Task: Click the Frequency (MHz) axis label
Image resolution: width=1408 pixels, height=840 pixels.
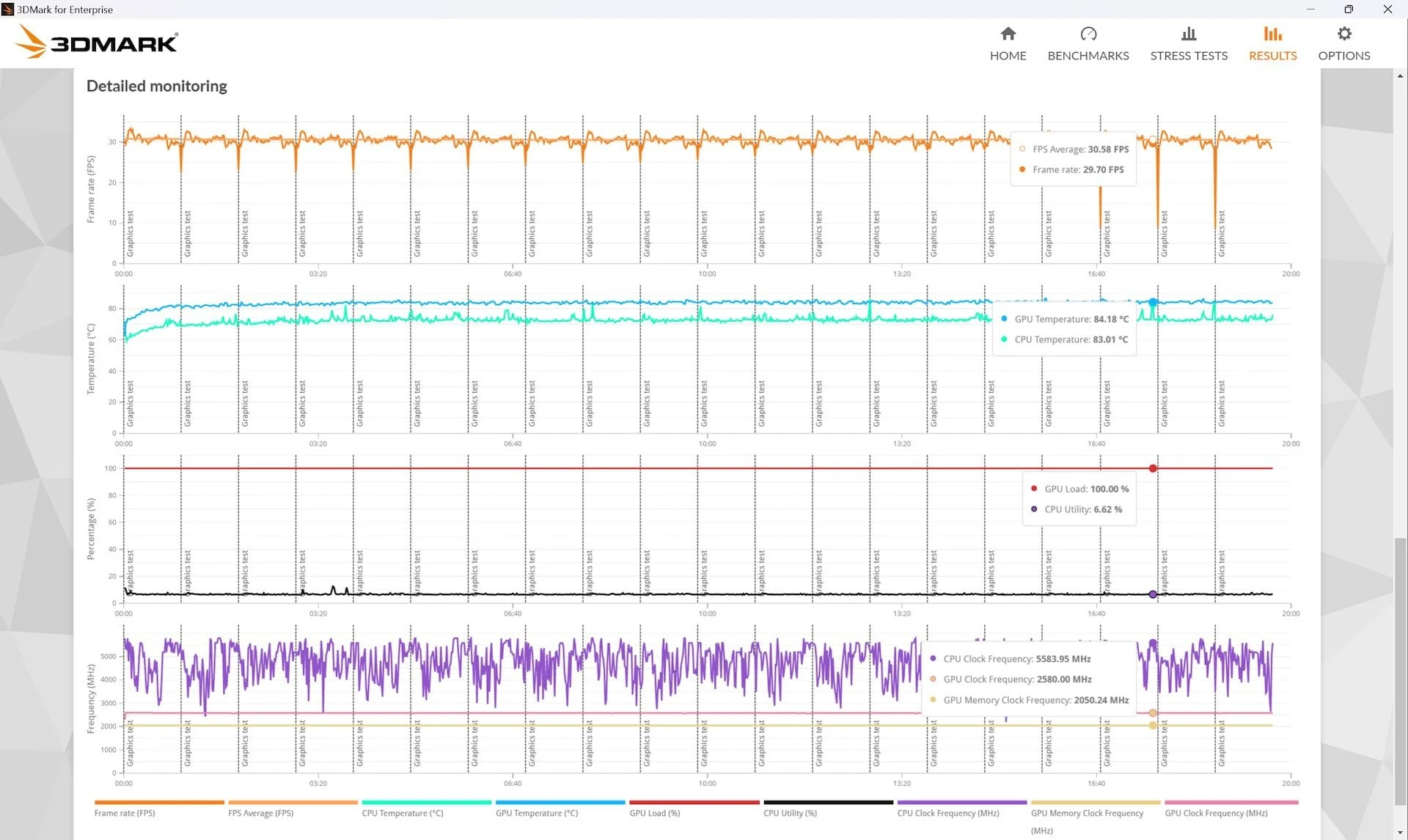Action: pos(91,699)
